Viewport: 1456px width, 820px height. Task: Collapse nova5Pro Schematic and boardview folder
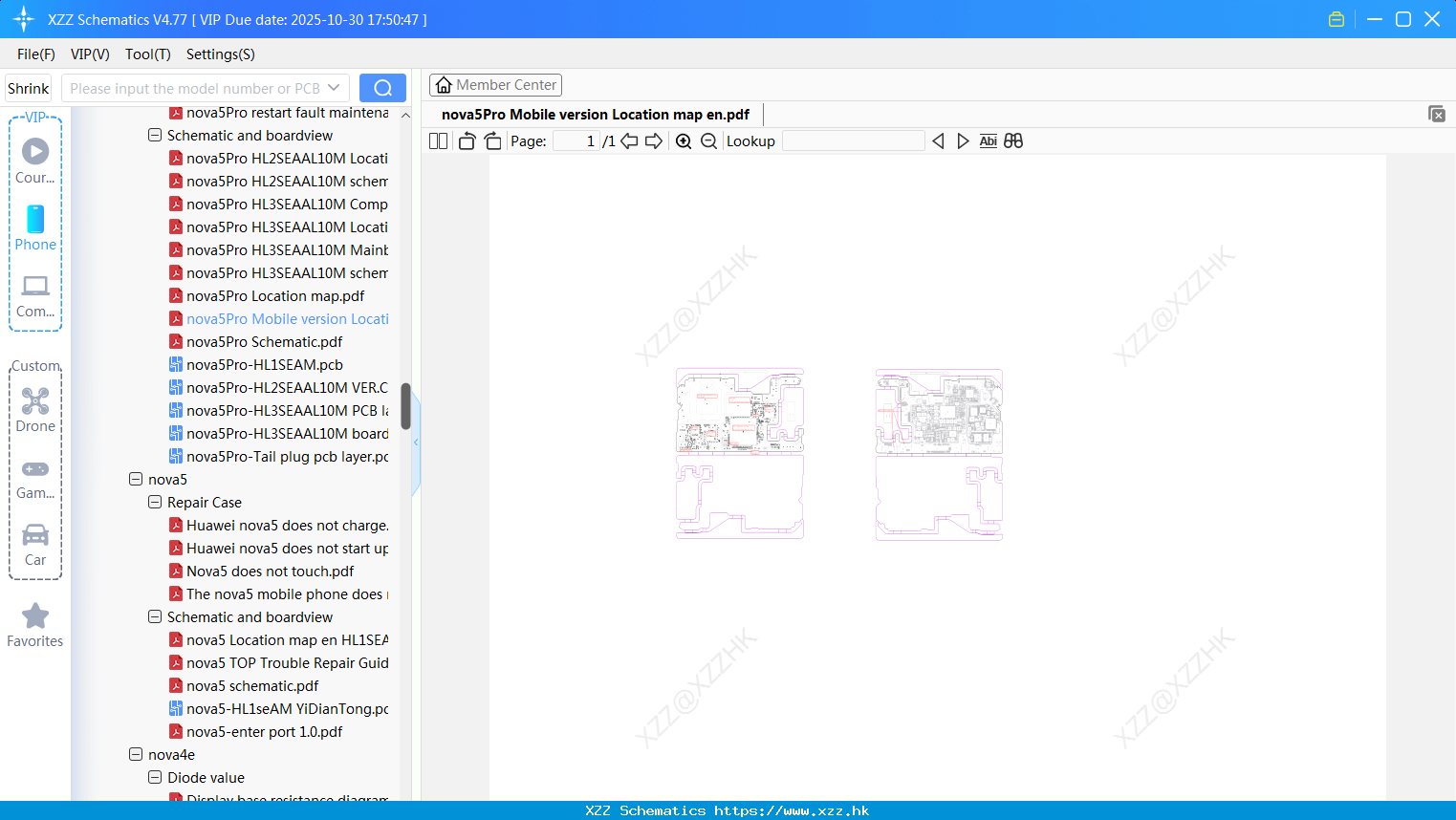[x=155, y=135]
